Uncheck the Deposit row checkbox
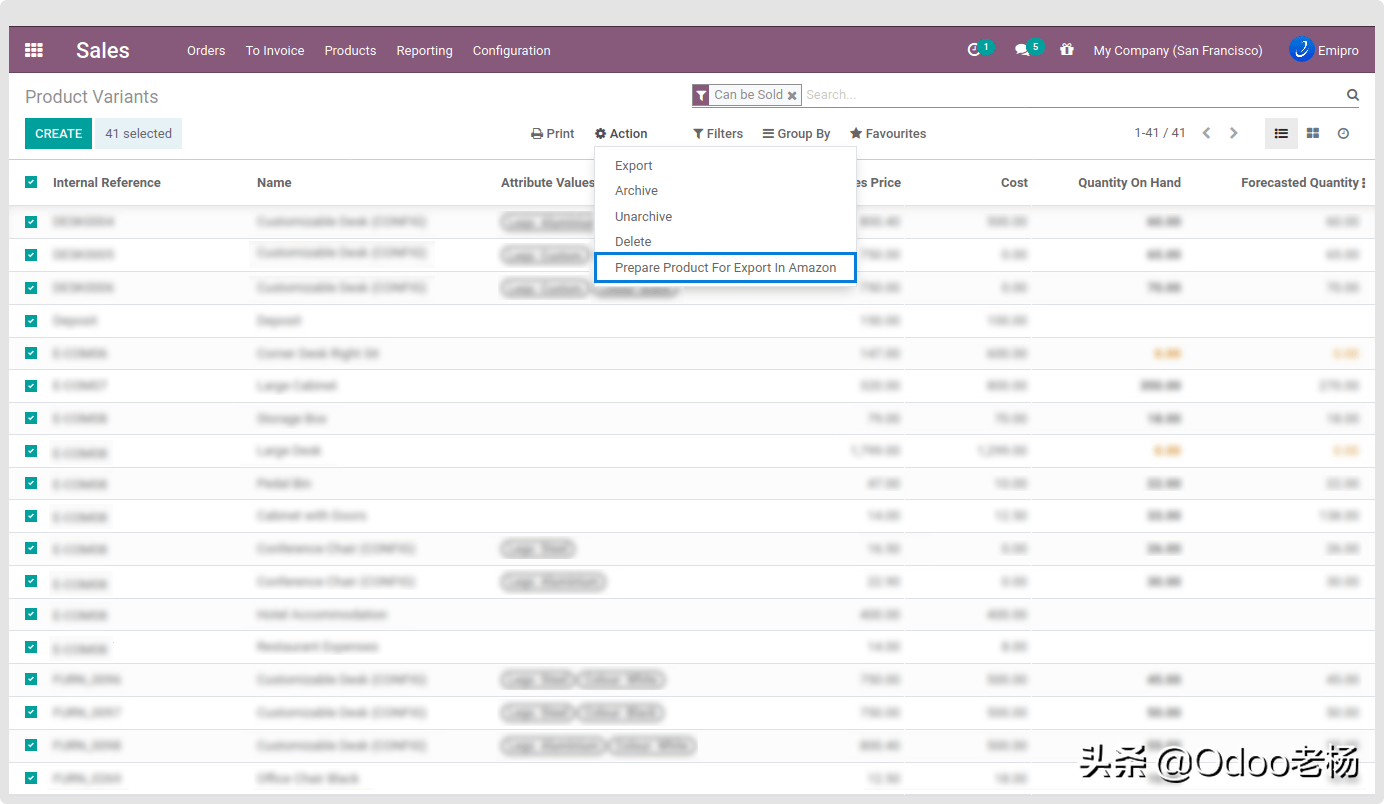This screenshot has height=804, width=1384. click(31, 320)
